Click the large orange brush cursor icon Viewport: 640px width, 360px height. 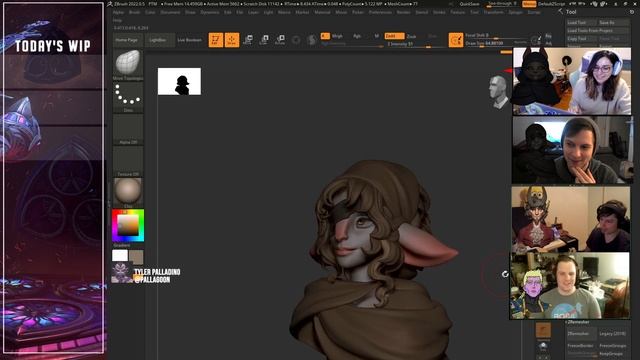[x=456, y=40]
